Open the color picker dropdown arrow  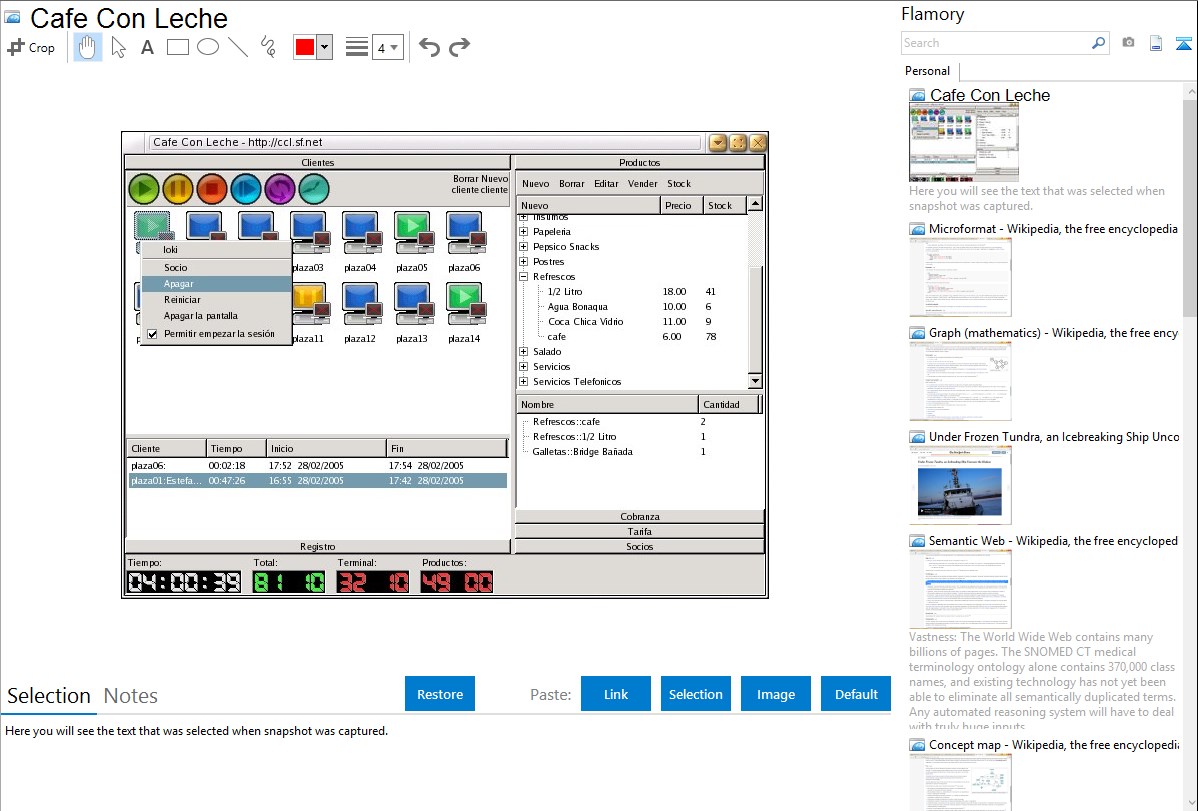(x=324, y=47)
